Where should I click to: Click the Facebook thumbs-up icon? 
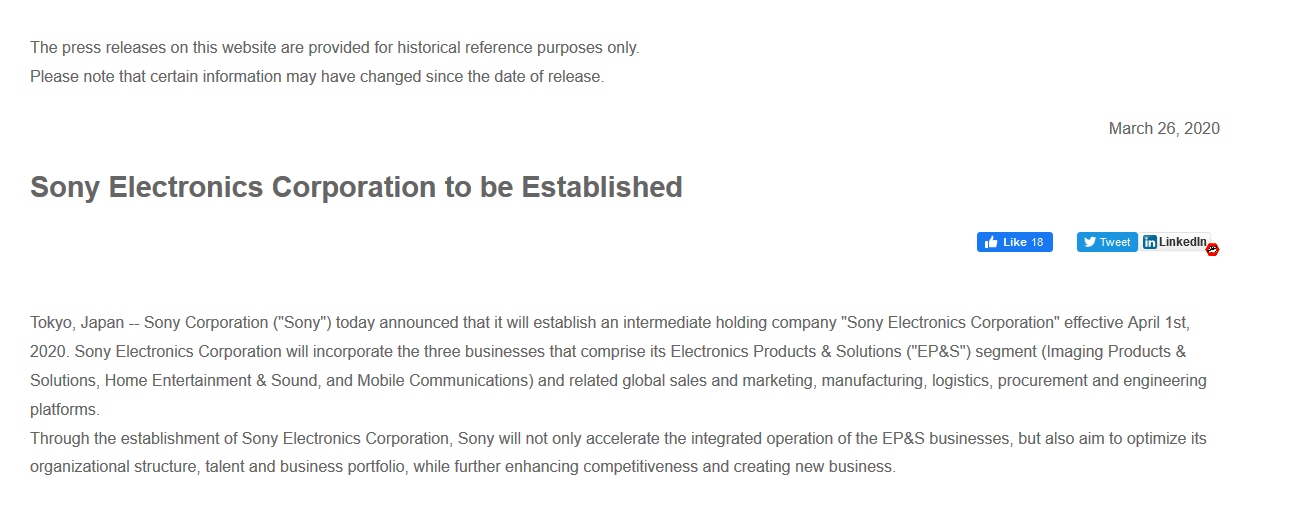point(991,242)
